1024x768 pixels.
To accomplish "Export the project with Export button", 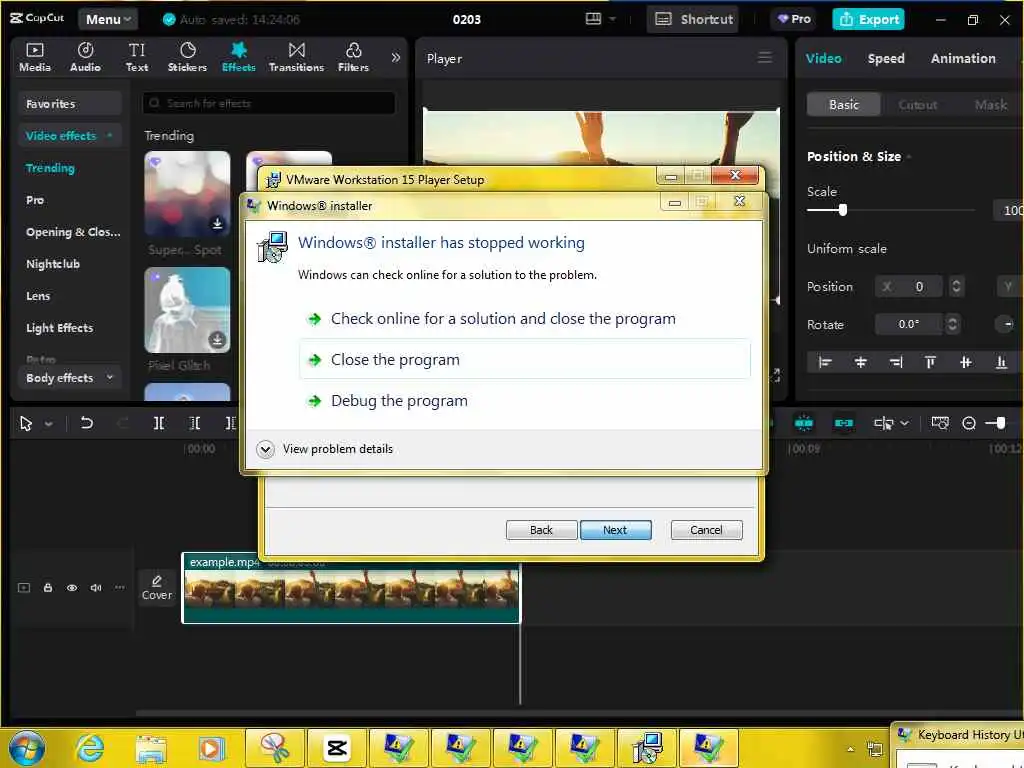I will (x=869, y=20).
